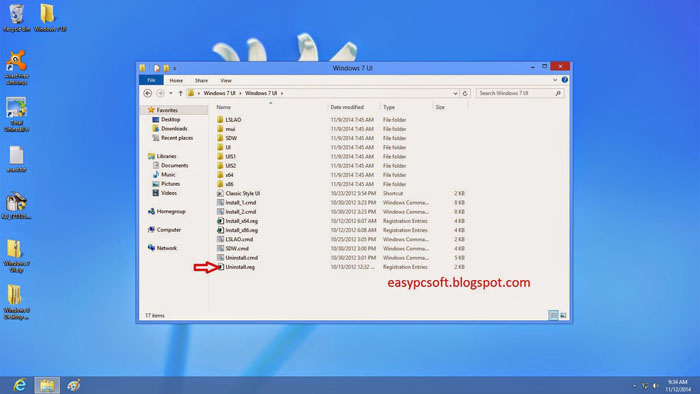Open the Windows 7 UI desktop folder
Screen dimensions: 700x394
[50, 18]
